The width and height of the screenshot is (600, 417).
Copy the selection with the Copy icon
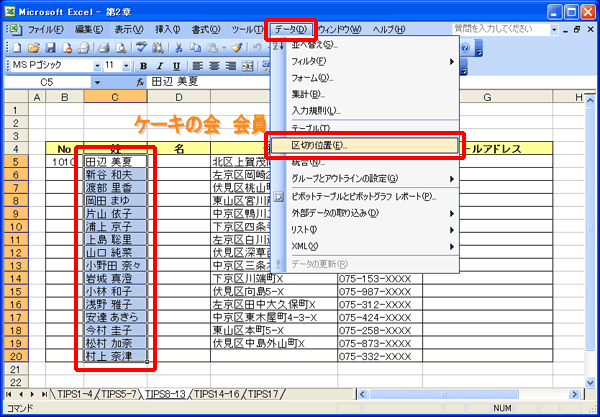[195, 48]
